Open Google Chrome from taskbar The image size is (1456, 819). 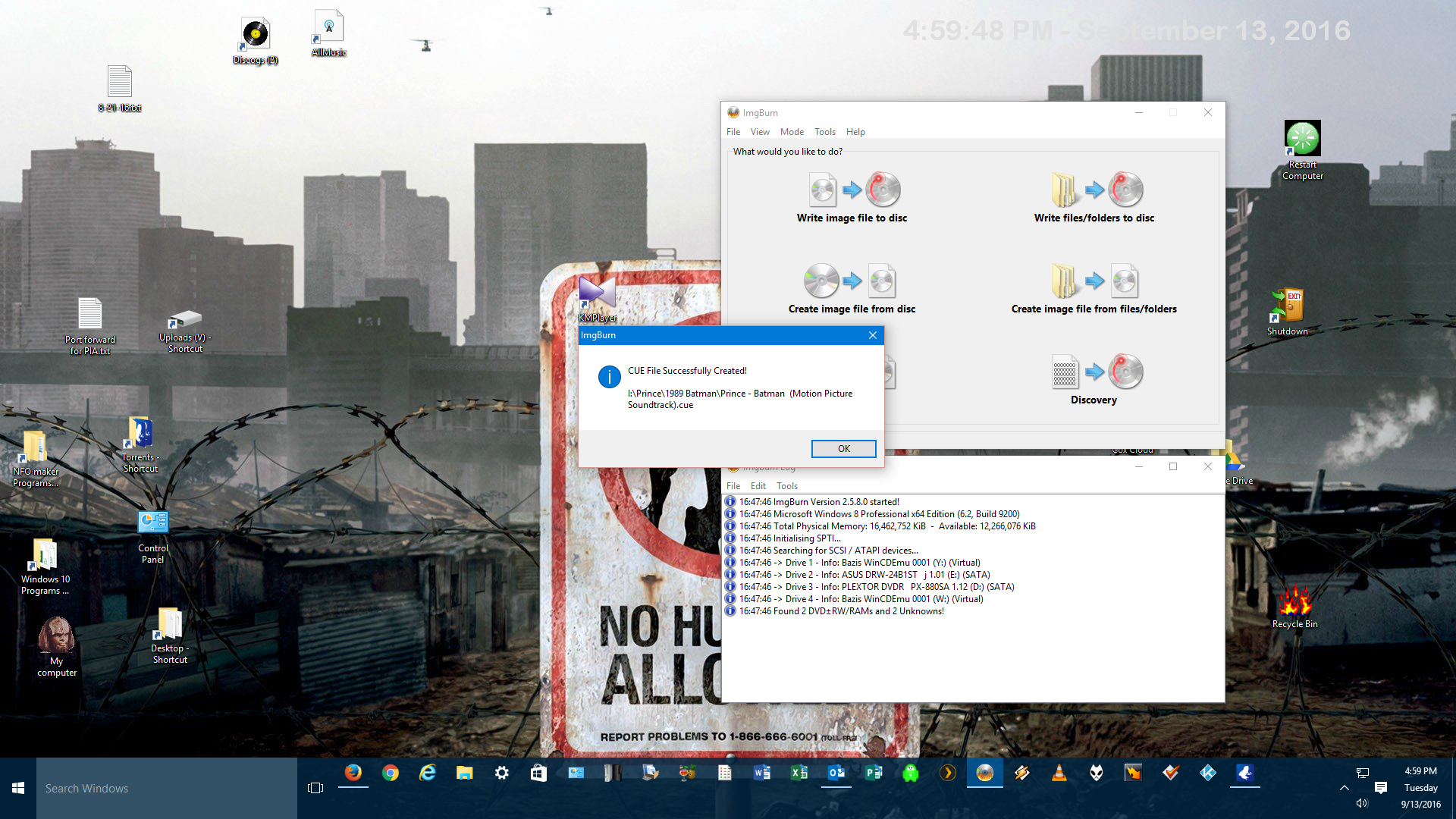390,773
